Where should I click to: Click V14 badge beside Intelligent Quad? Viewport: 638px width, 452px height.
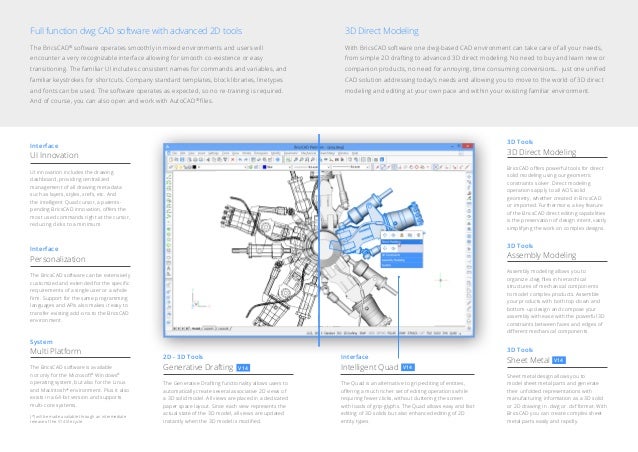pyautogui.click(x=408, y=367)
